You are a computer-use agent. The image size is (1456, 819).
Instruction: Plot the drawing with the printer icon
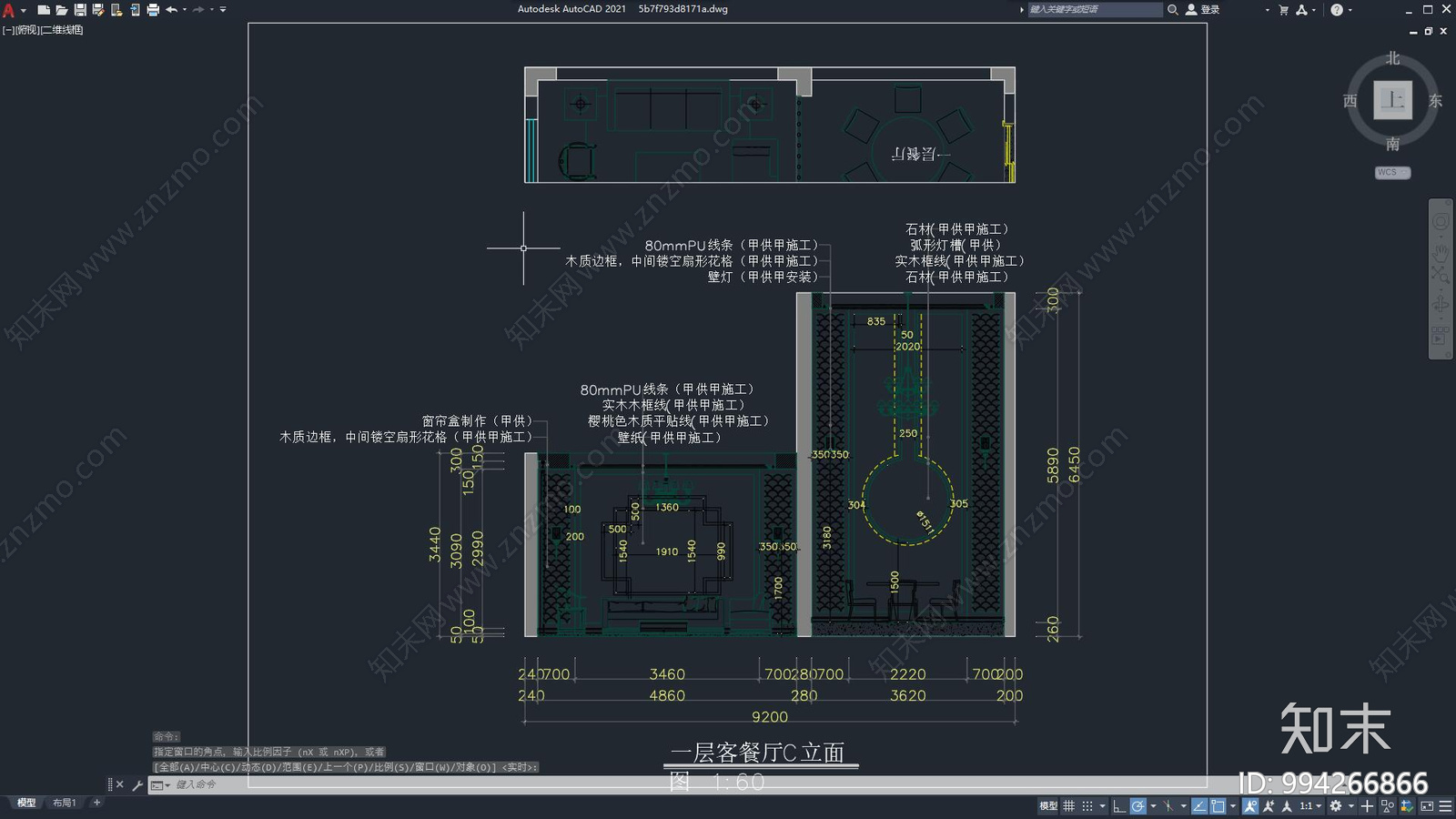click(153, 10)
